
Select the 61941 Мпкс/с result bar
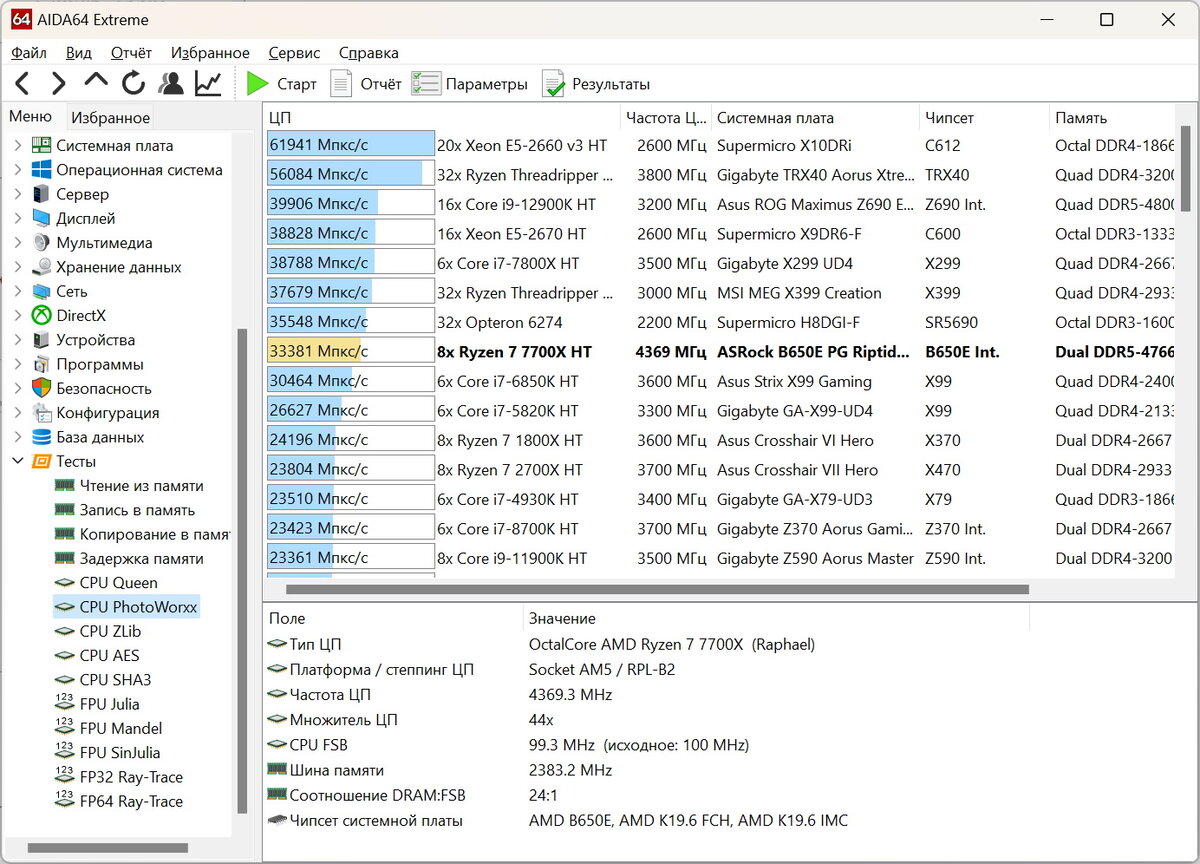350,145
